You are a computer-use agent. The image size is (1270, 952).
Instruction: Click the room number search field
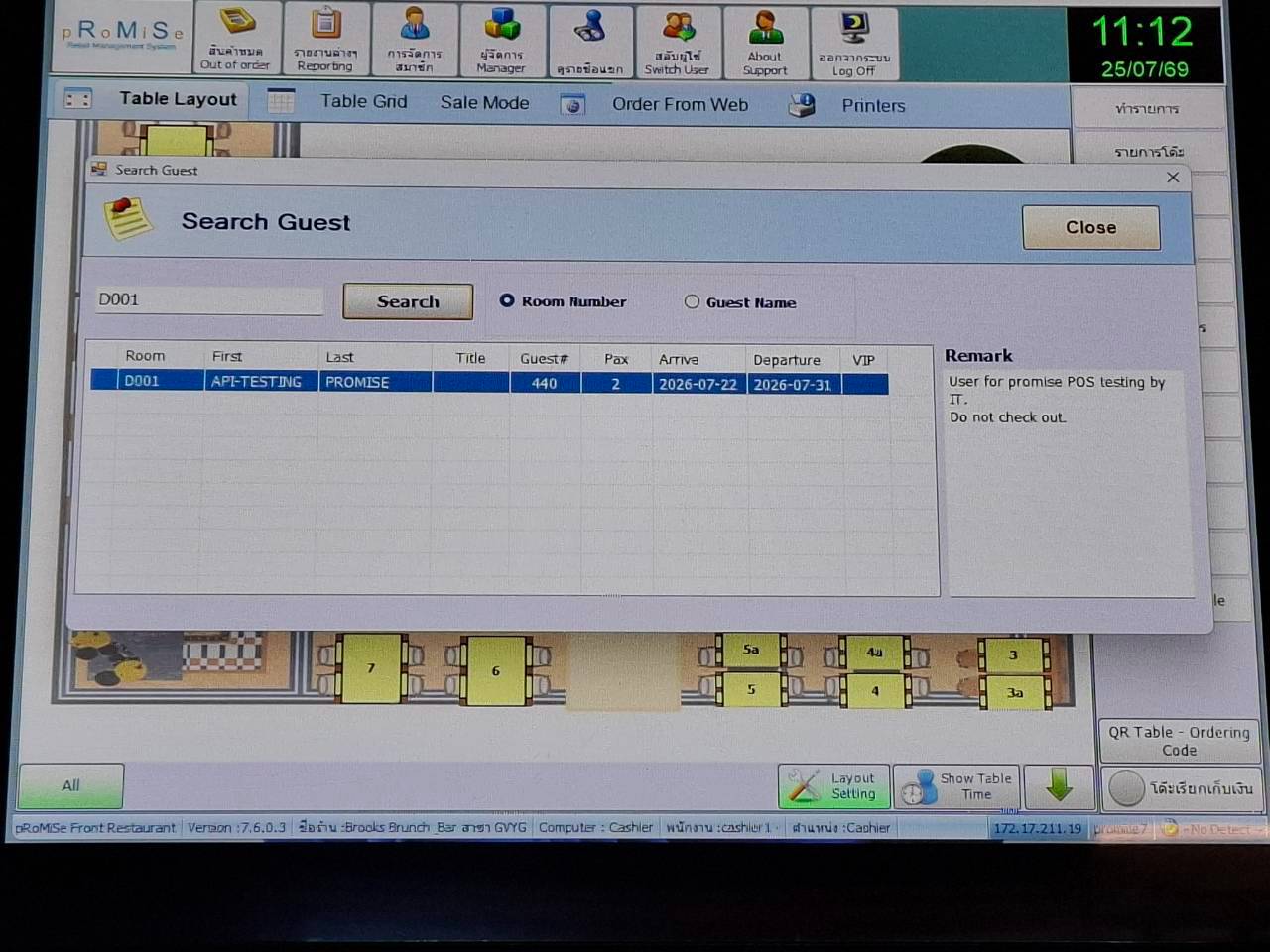click(x=209, y=299)
